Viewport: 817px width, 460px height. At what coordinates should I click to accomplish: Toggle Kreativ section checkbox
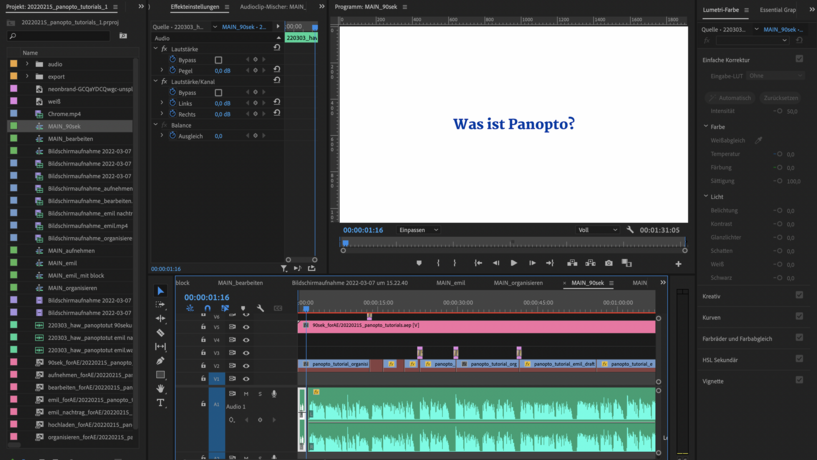(799, 295)
